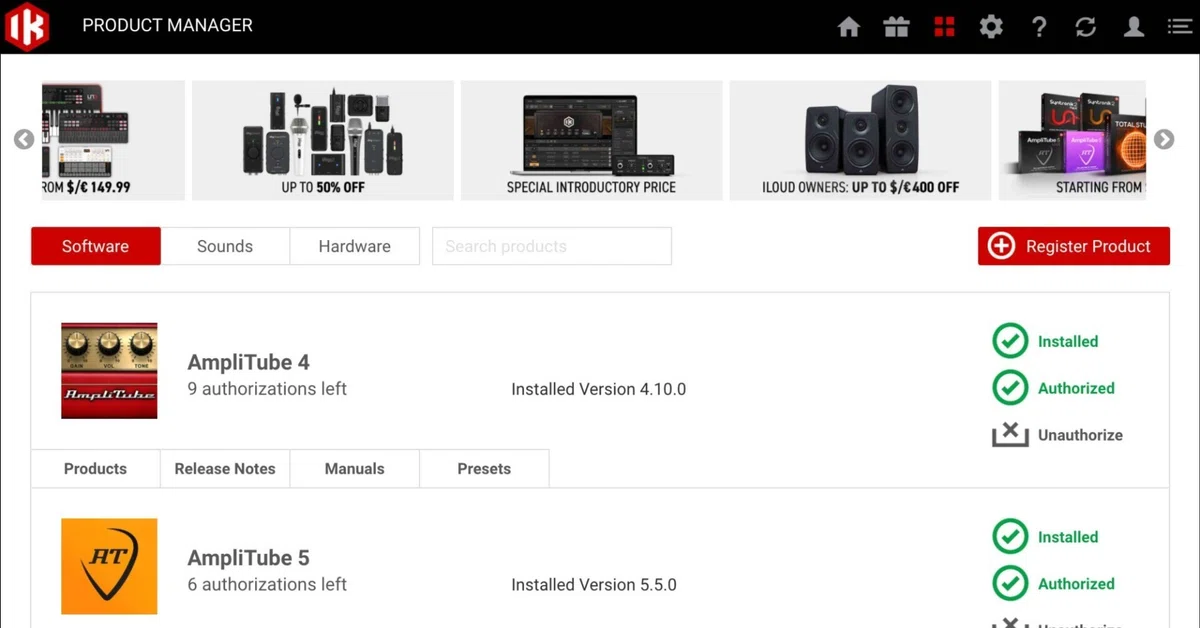The image size is (1200, 628).
Task: Click the PRODUCT MANAGER header title
Action: pos(168,26)
